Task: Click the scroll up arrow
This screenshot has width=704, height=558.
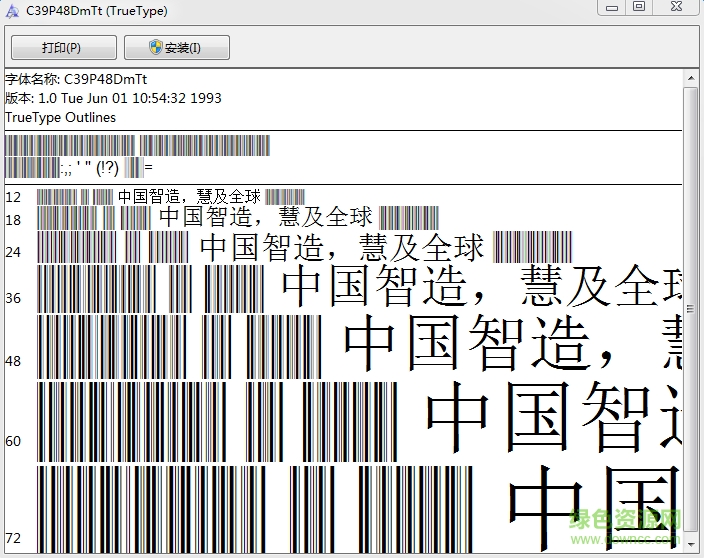Action: (x=691, y=79)
